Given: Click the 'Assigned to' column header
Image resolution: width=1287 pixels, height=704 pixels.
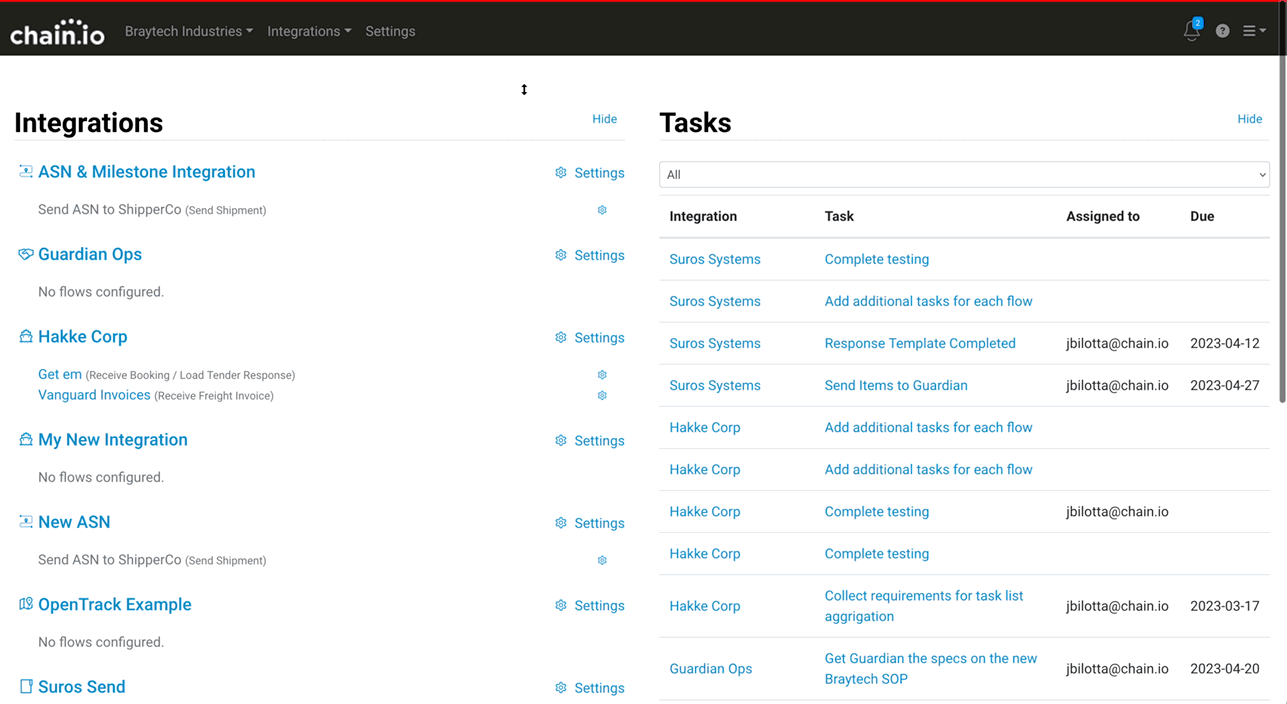Looking at the screenshot, I should tap(1103, 216).
